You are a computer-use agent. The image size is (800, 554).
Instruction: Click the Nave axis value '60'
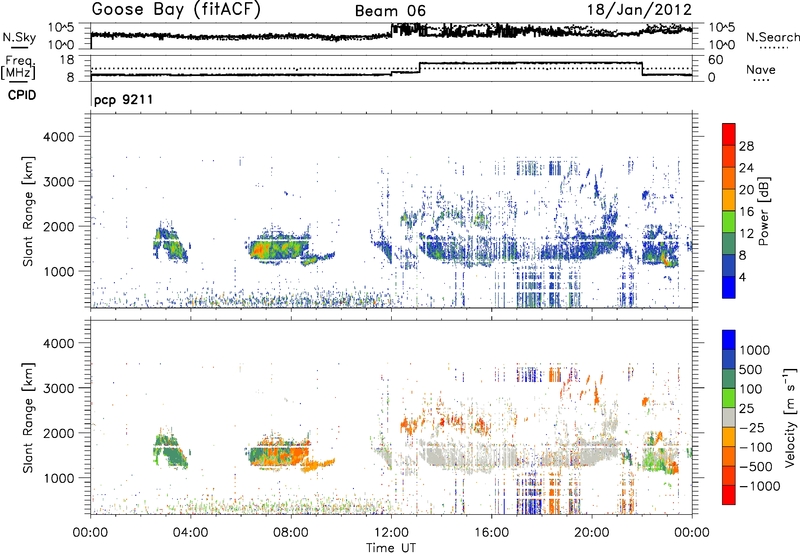[716, 60]
